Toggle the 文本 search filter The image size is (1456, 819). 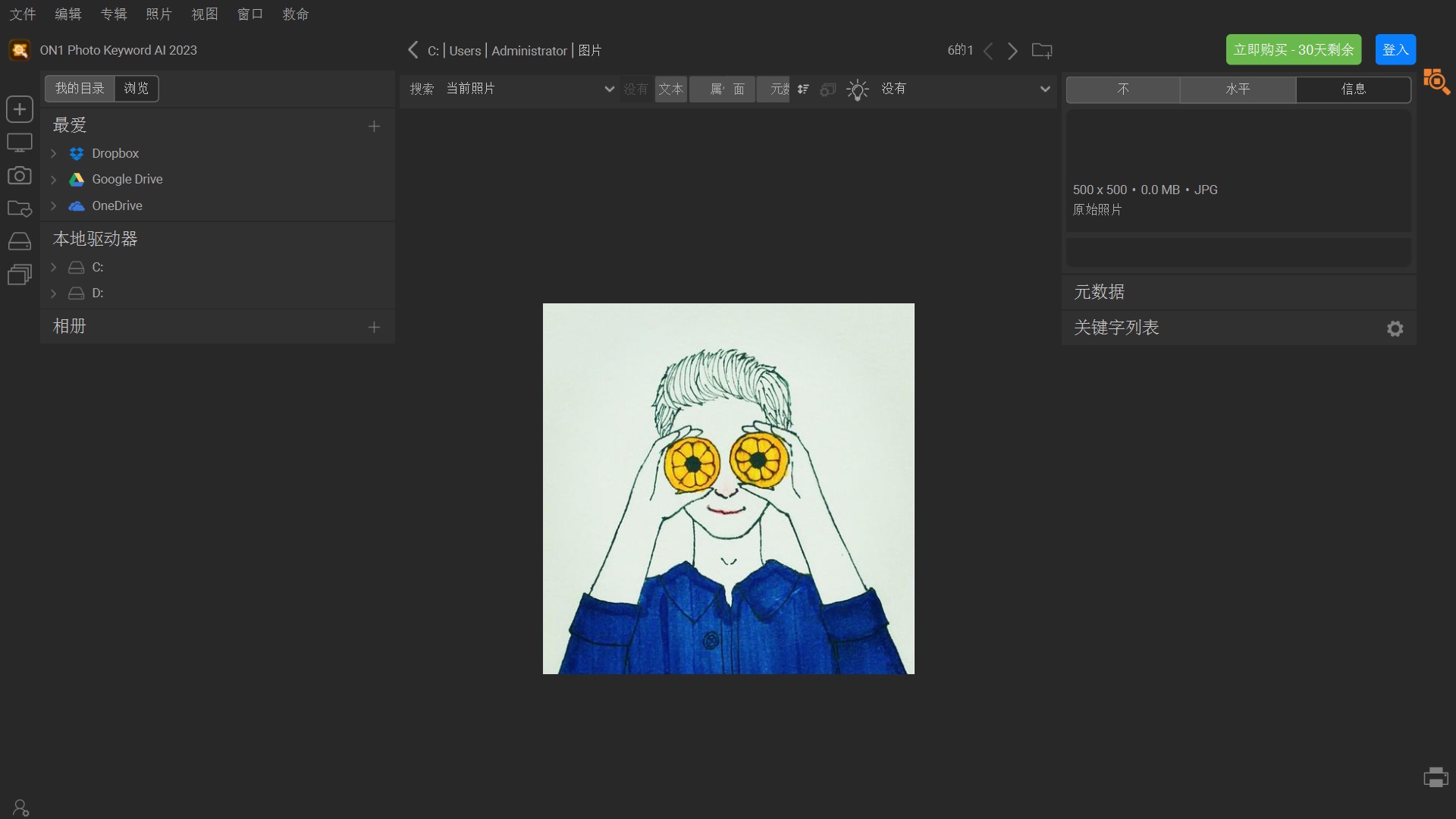point(670,89)
